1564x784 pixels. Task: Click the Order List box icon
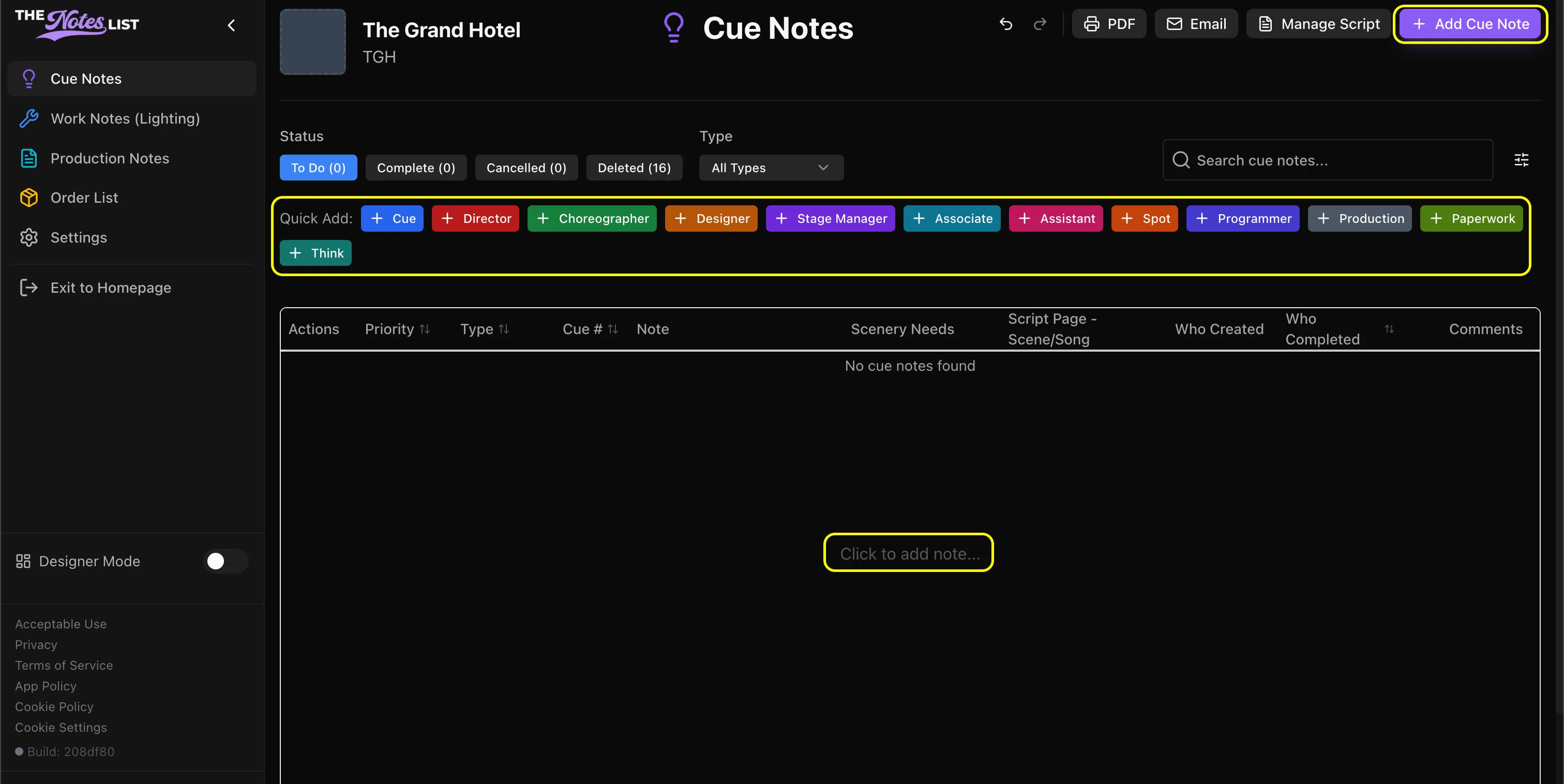click(28, 198)
